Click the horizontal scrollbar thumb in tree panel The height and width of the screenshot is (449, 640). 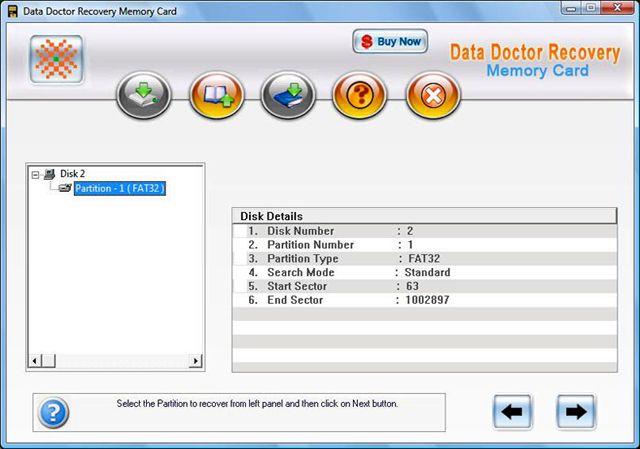coord(48,361)
